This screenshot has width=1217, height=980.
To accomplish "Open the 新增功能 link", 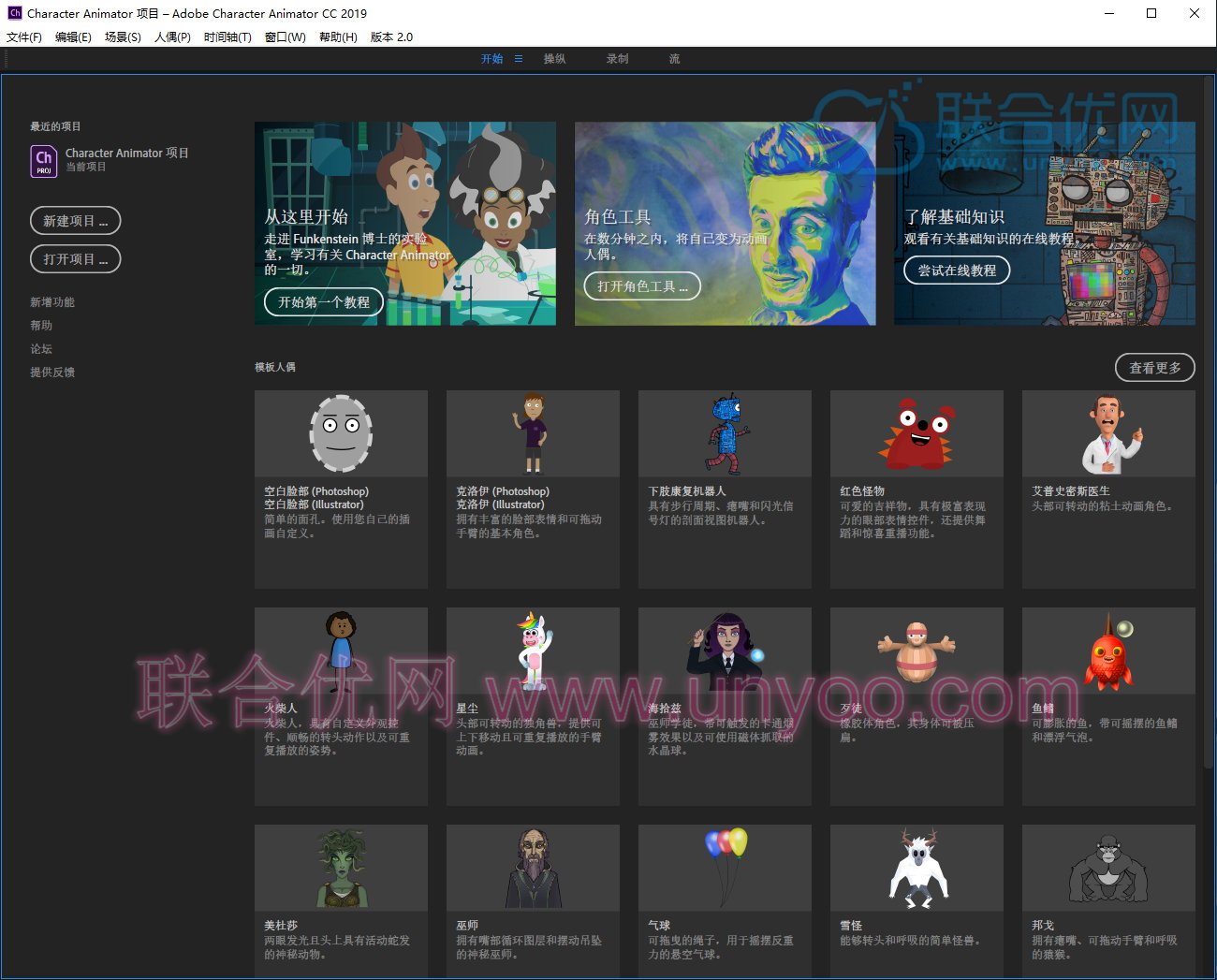I will [x=52, y=302].
